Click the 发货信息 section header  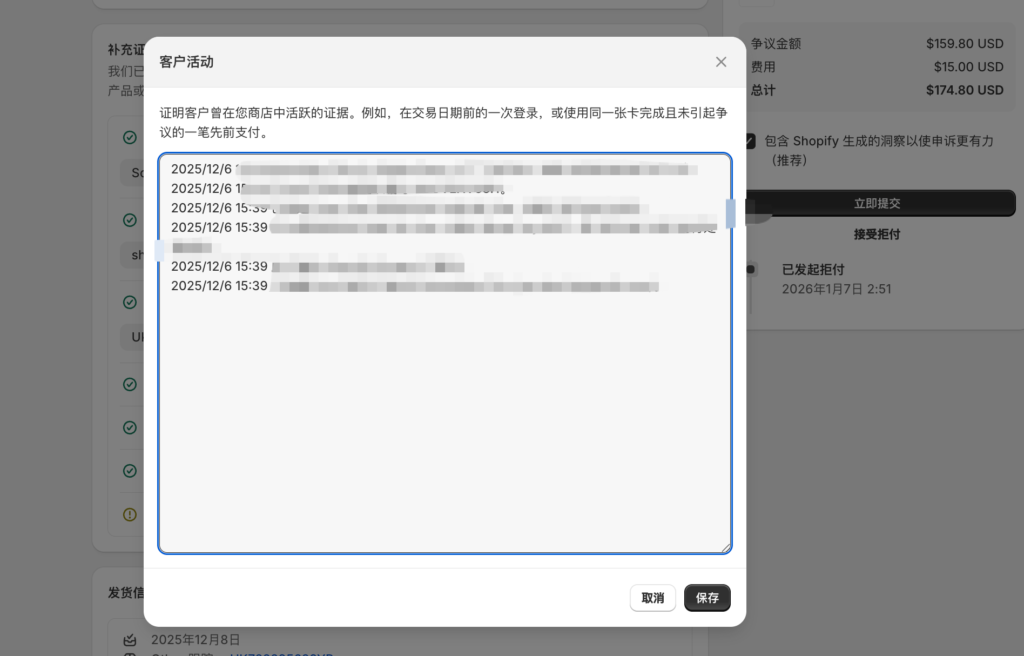pyautogui.click(x=127, y=592)
